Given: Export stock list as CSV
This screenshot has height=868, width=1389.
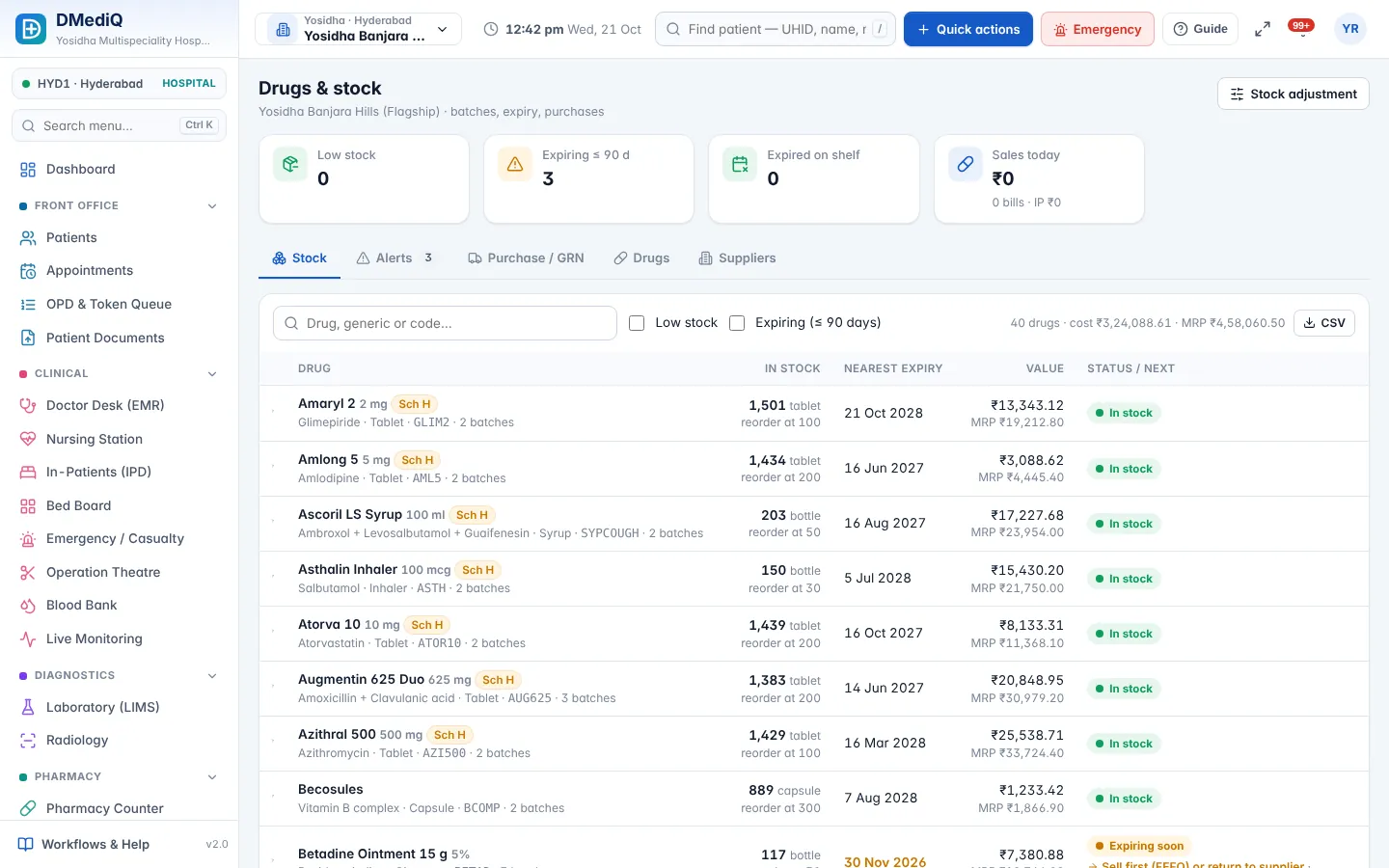Looking at the screenshot, I should [1324, 323].
